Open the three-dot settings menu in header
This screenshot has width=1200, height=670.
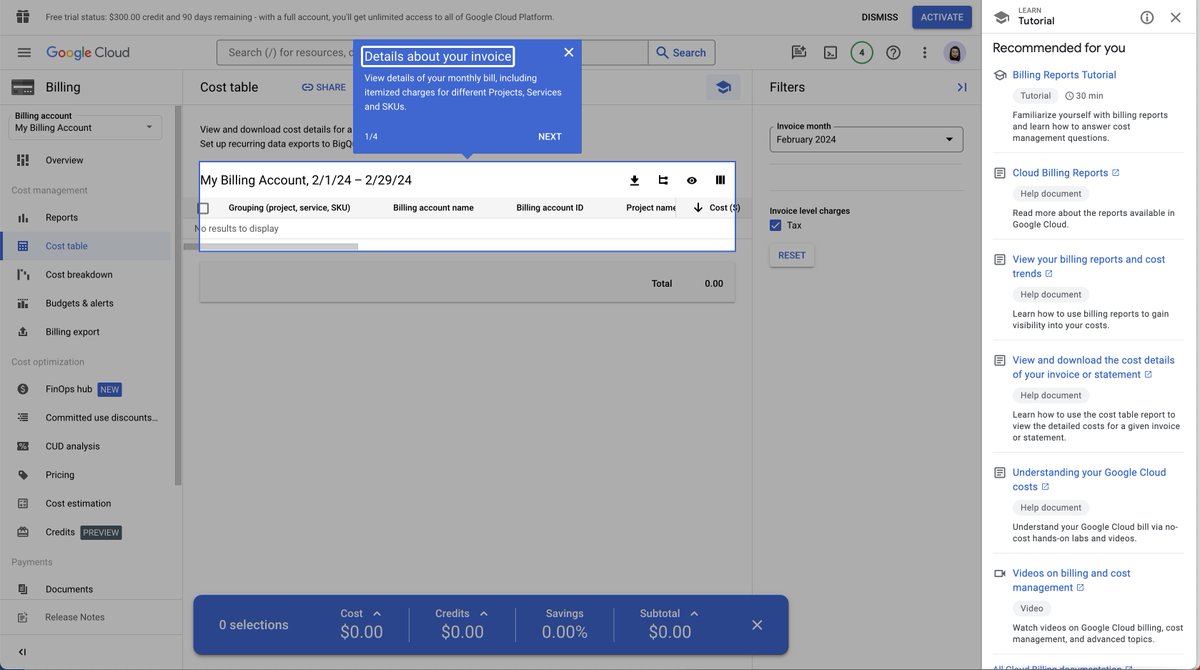pos(924,53)
